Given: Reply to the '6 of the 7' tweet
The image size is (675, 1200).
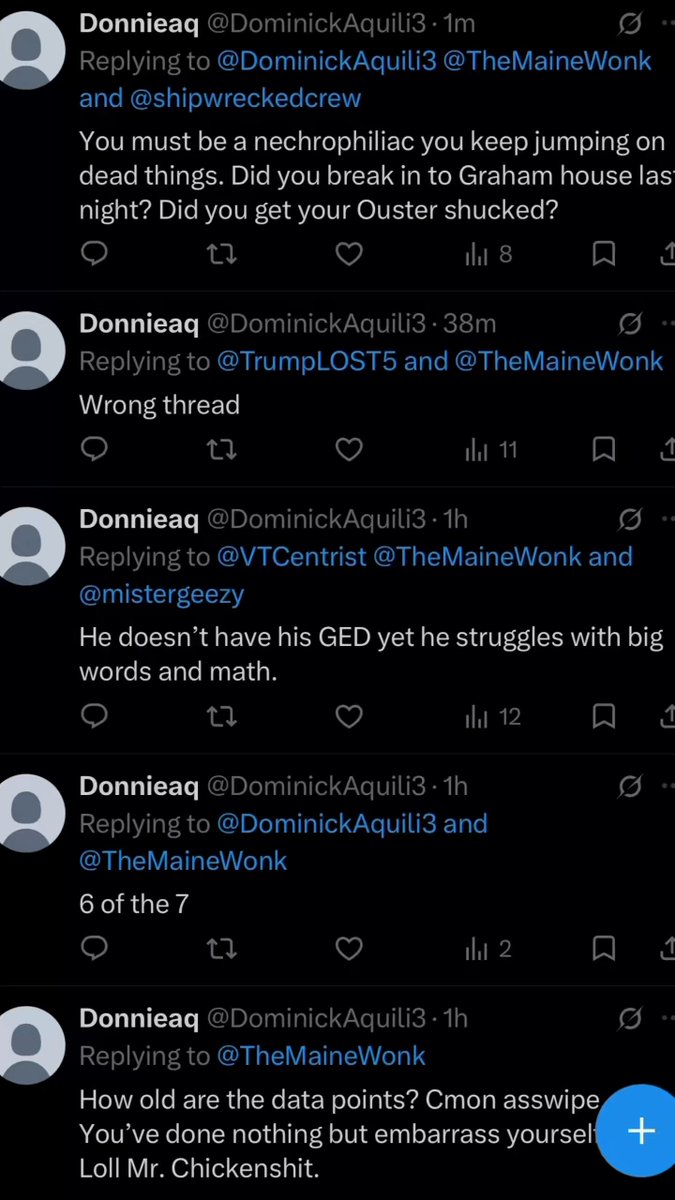Looking at the screenshot, I should 94,949.
